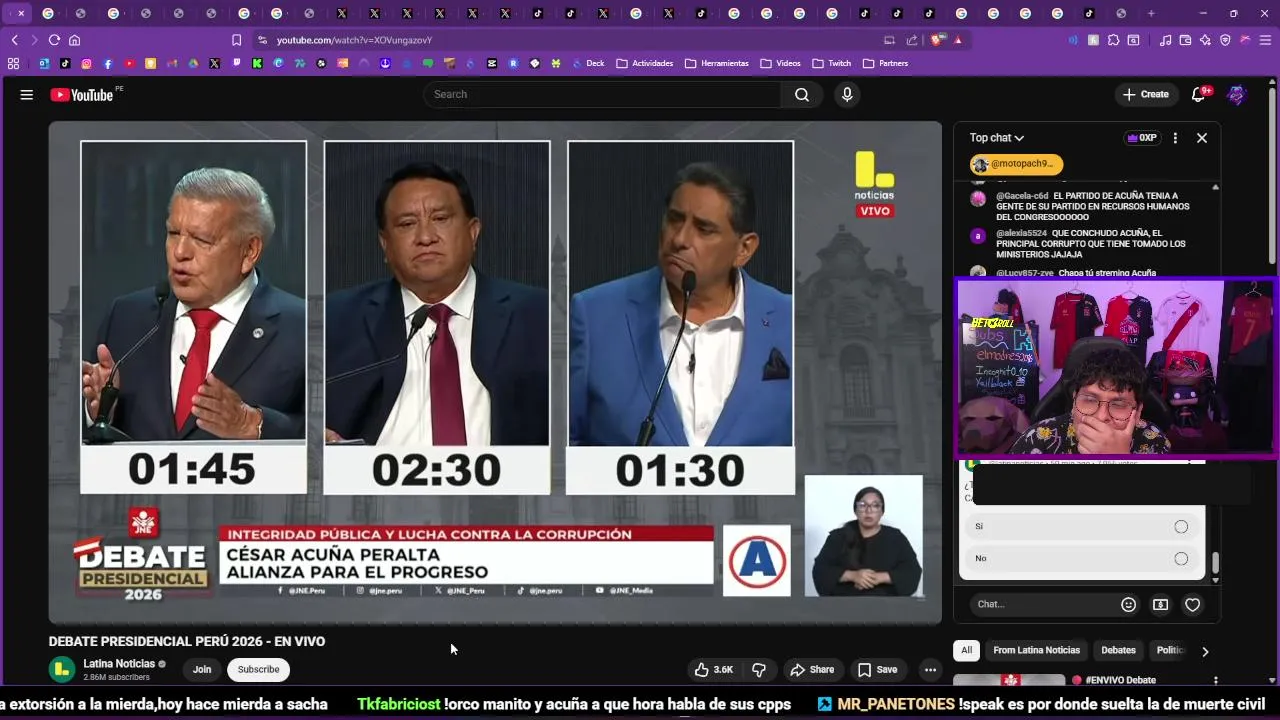The height and width of the screenshot is (720, 1280).
Task: Open live chat more options menu
Action: pos(1175,138)
